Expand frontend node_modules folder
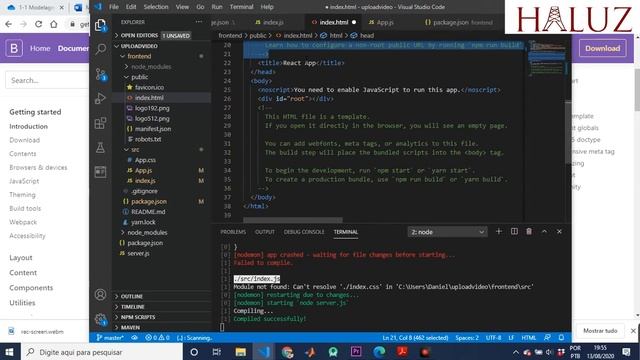The height and width of the screenshot is (360, 640). tap(151, 67)
